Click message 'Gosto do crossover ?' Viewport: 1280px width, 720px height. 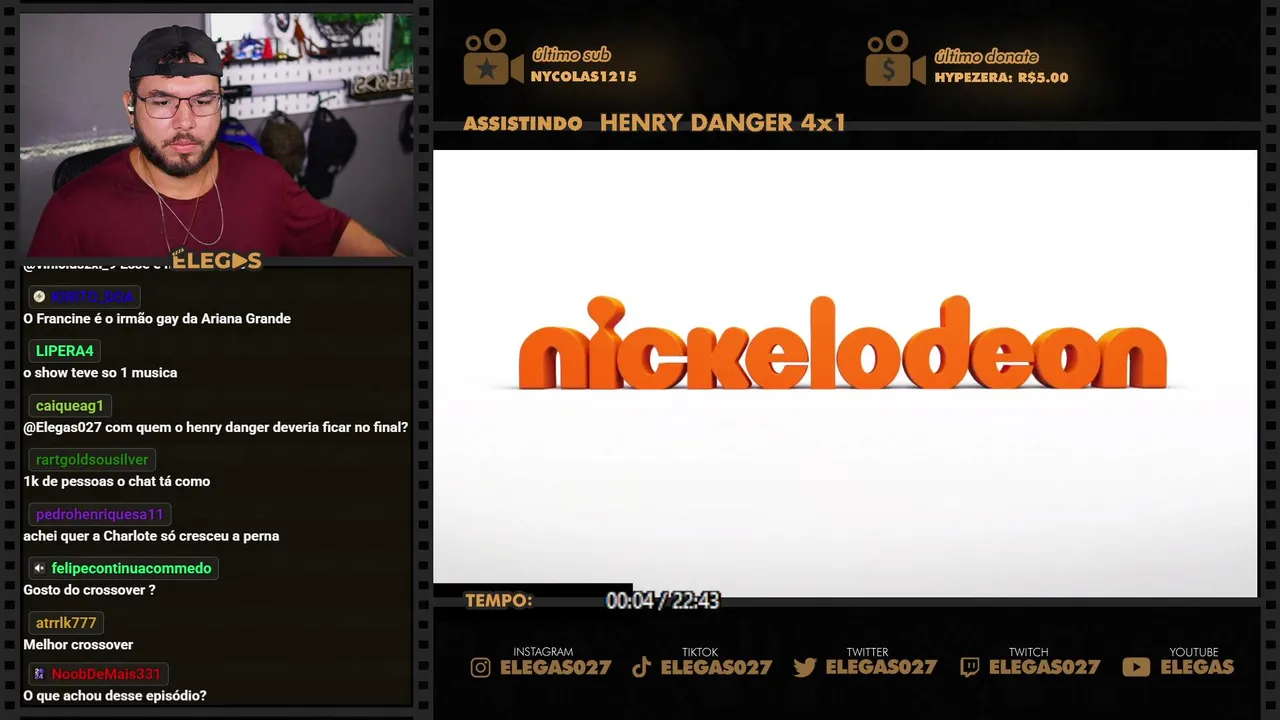[89, 590]
